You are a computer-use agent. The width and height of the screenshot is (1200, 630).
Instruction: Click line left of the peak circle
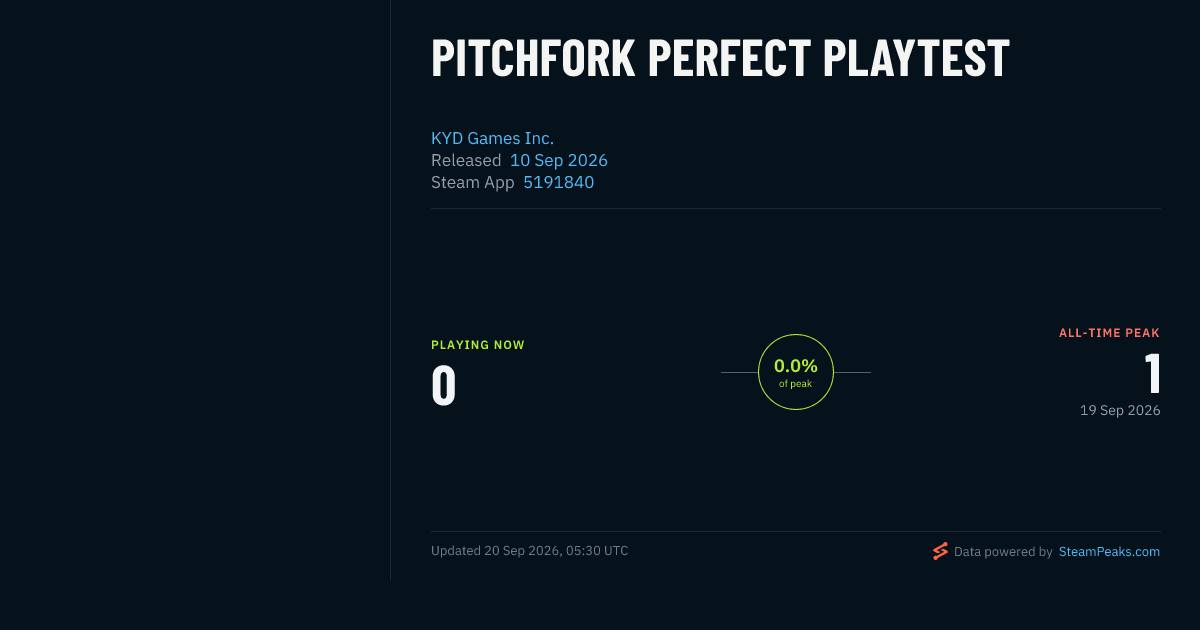(739, 372)
